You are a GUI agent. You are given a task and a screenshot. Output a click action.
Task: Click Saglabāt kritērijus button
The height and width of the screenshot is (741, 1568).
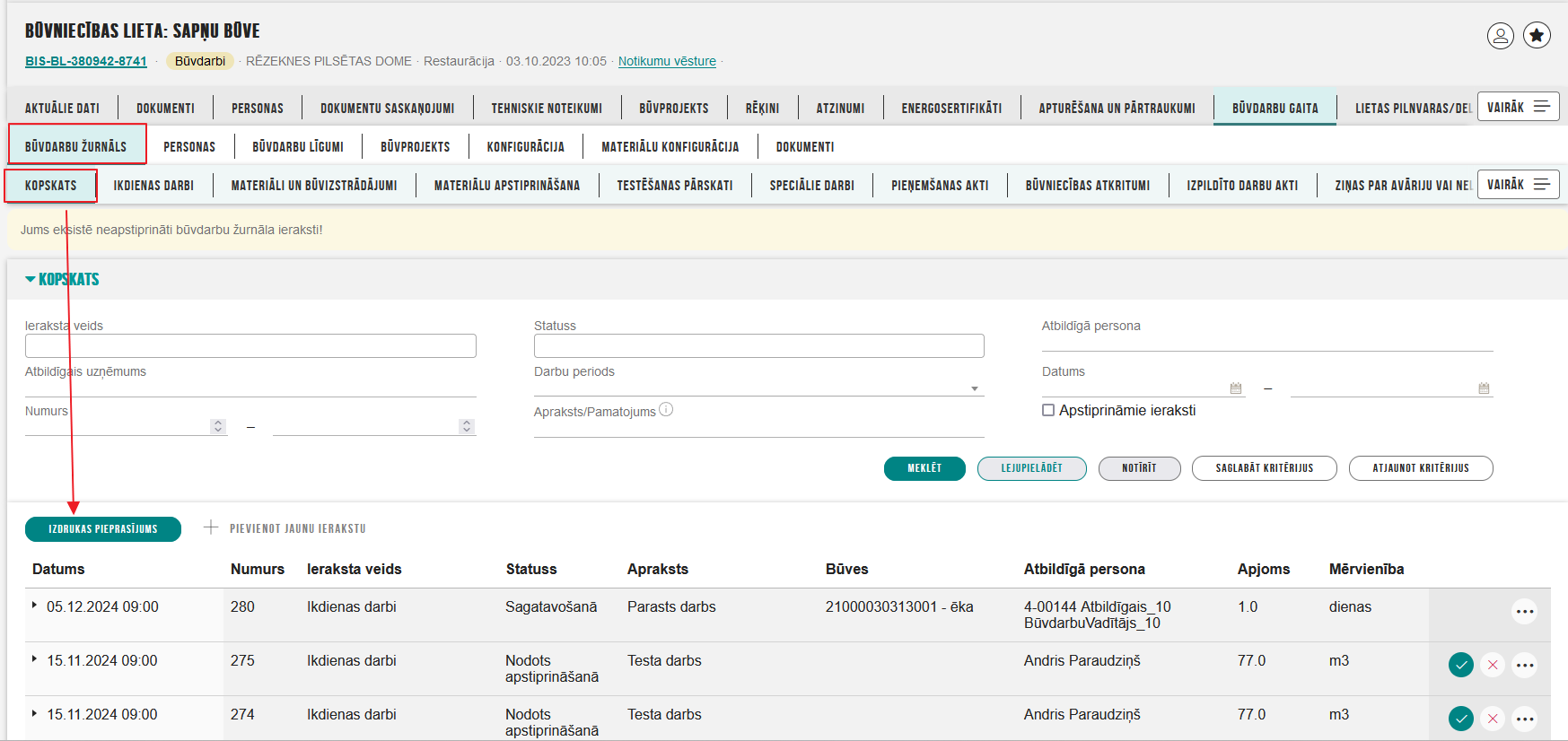pyautogui.click(x=1264, y=468)
